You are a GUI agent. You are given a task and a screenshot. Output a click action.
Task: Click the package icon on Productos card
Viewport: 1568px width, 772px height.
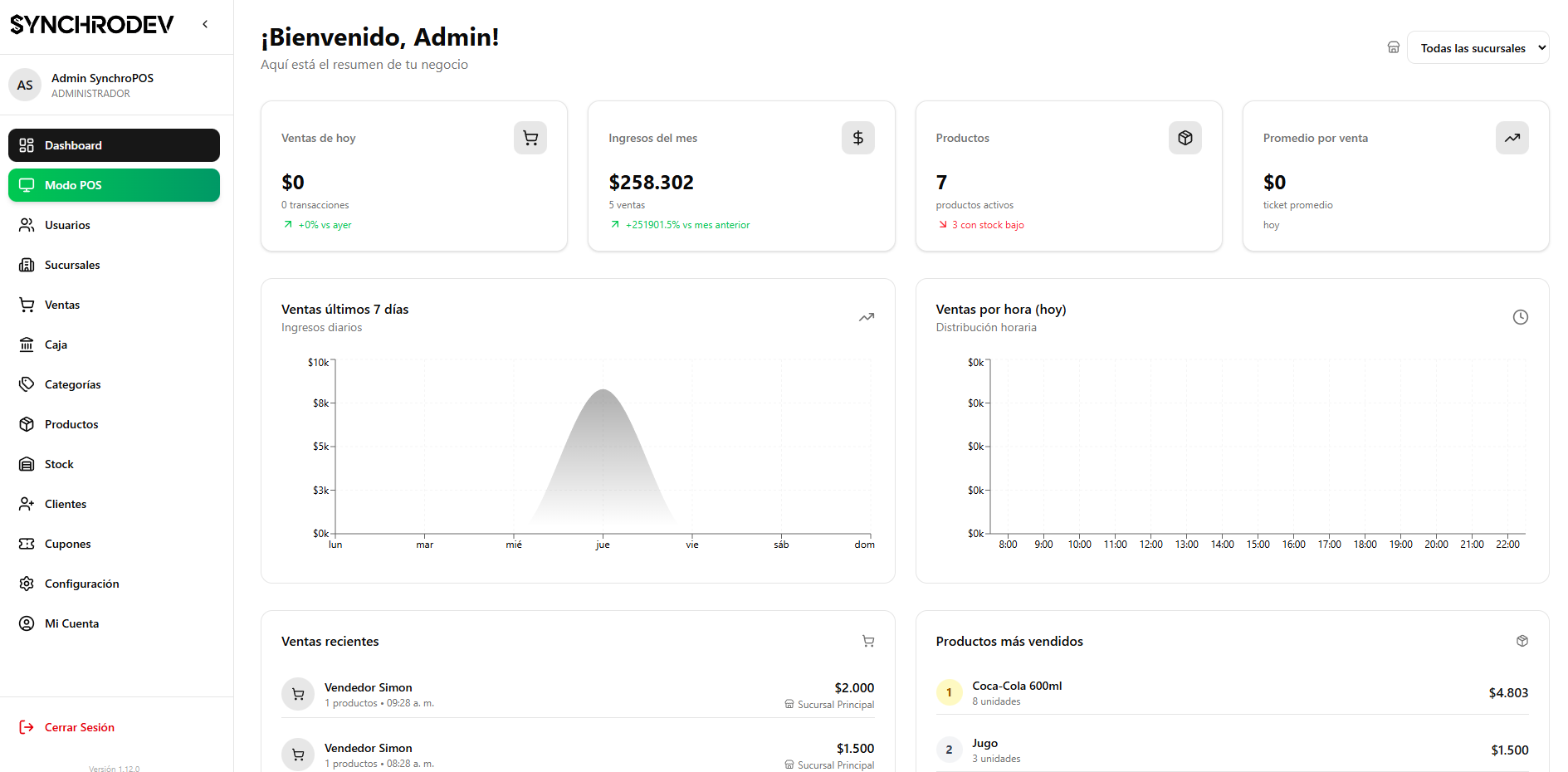[1185, 138]
